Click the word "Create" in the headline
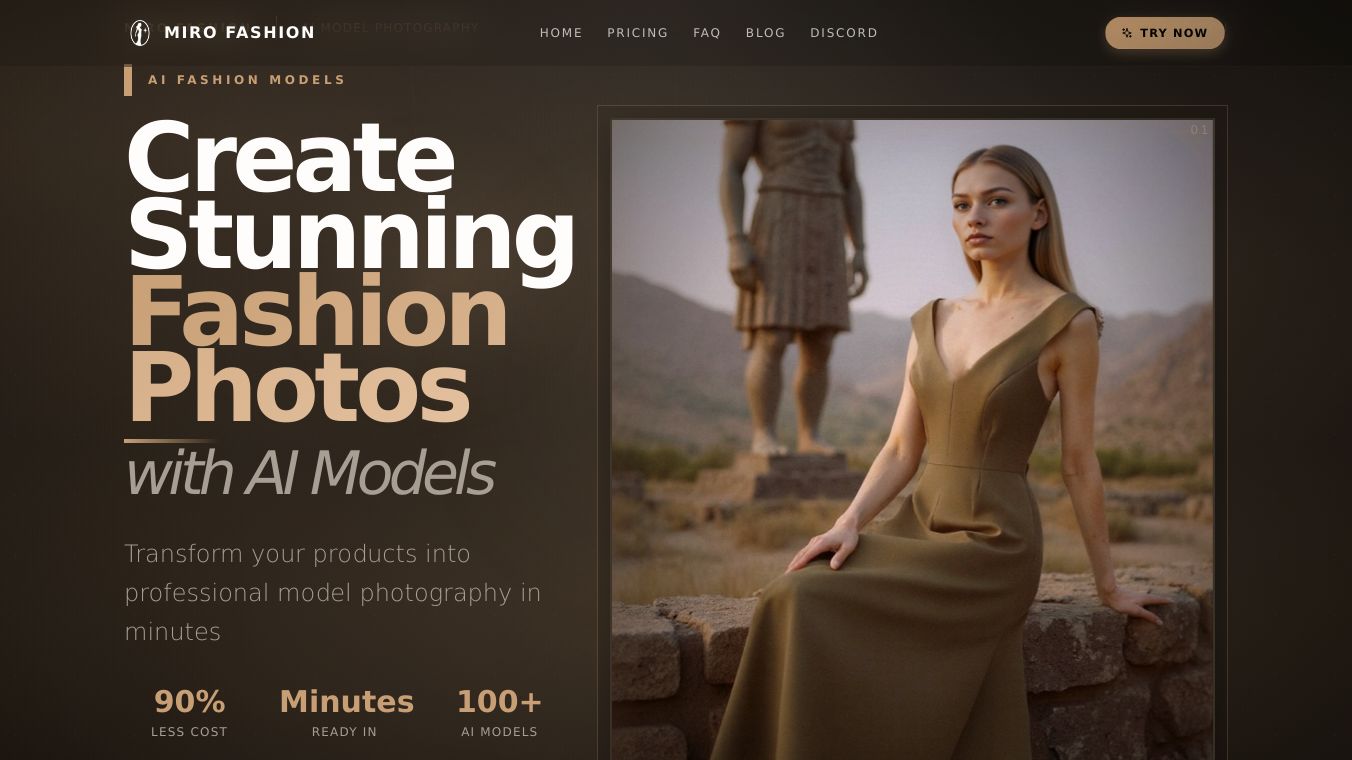 (290, 157)
